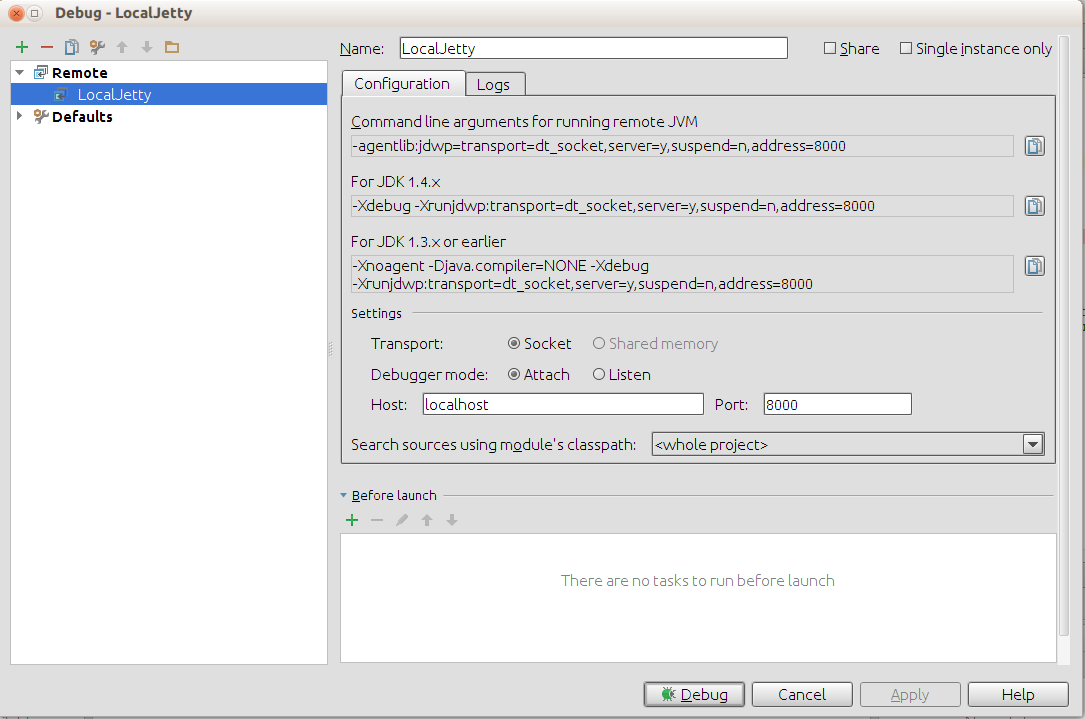
Task: Click the copy configuration icon in toolbar
Action: [71, 47]
